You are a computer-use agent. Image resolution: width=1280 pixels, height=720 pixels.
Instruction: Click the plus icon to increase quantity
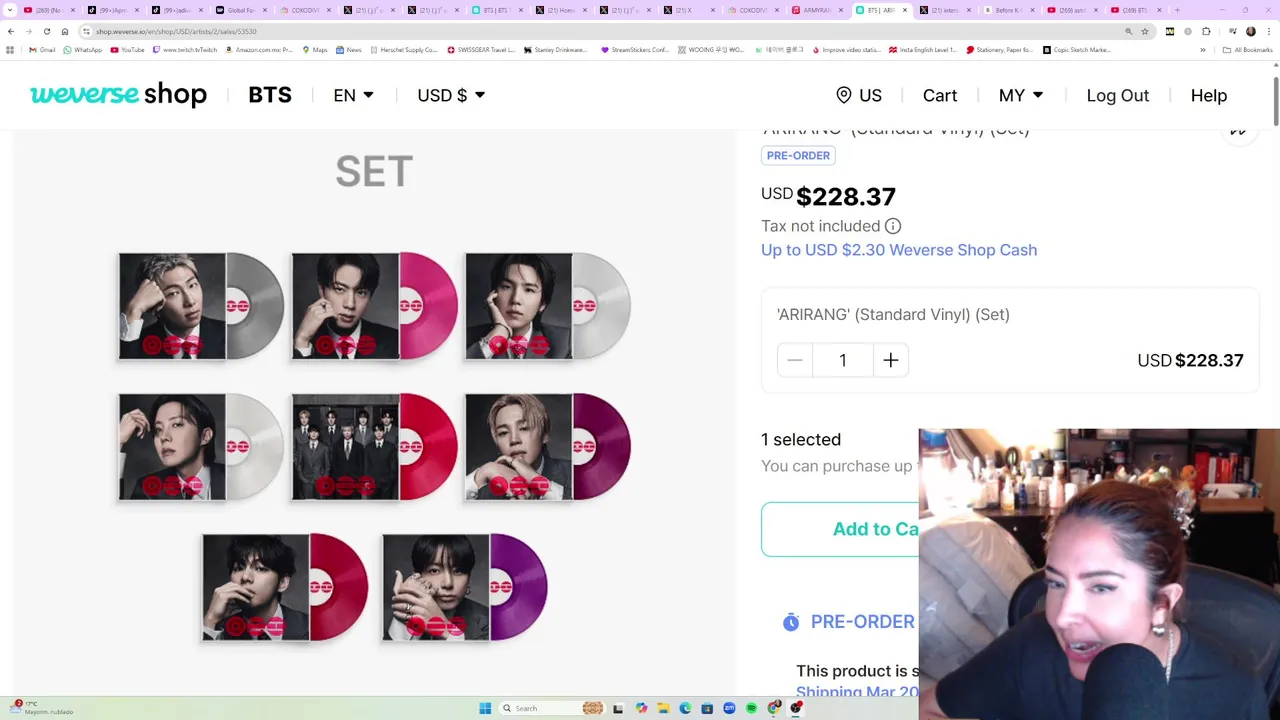(x=891, y=360)
